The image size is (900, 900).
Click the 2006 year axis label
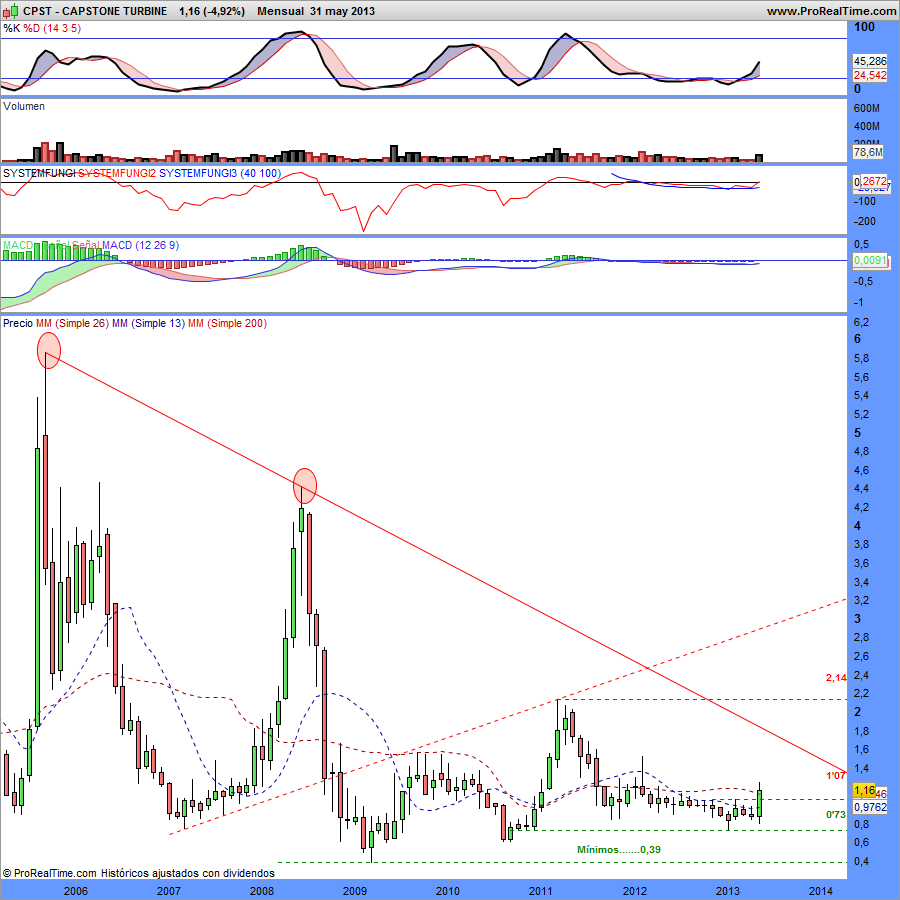[x=76, y=891]
